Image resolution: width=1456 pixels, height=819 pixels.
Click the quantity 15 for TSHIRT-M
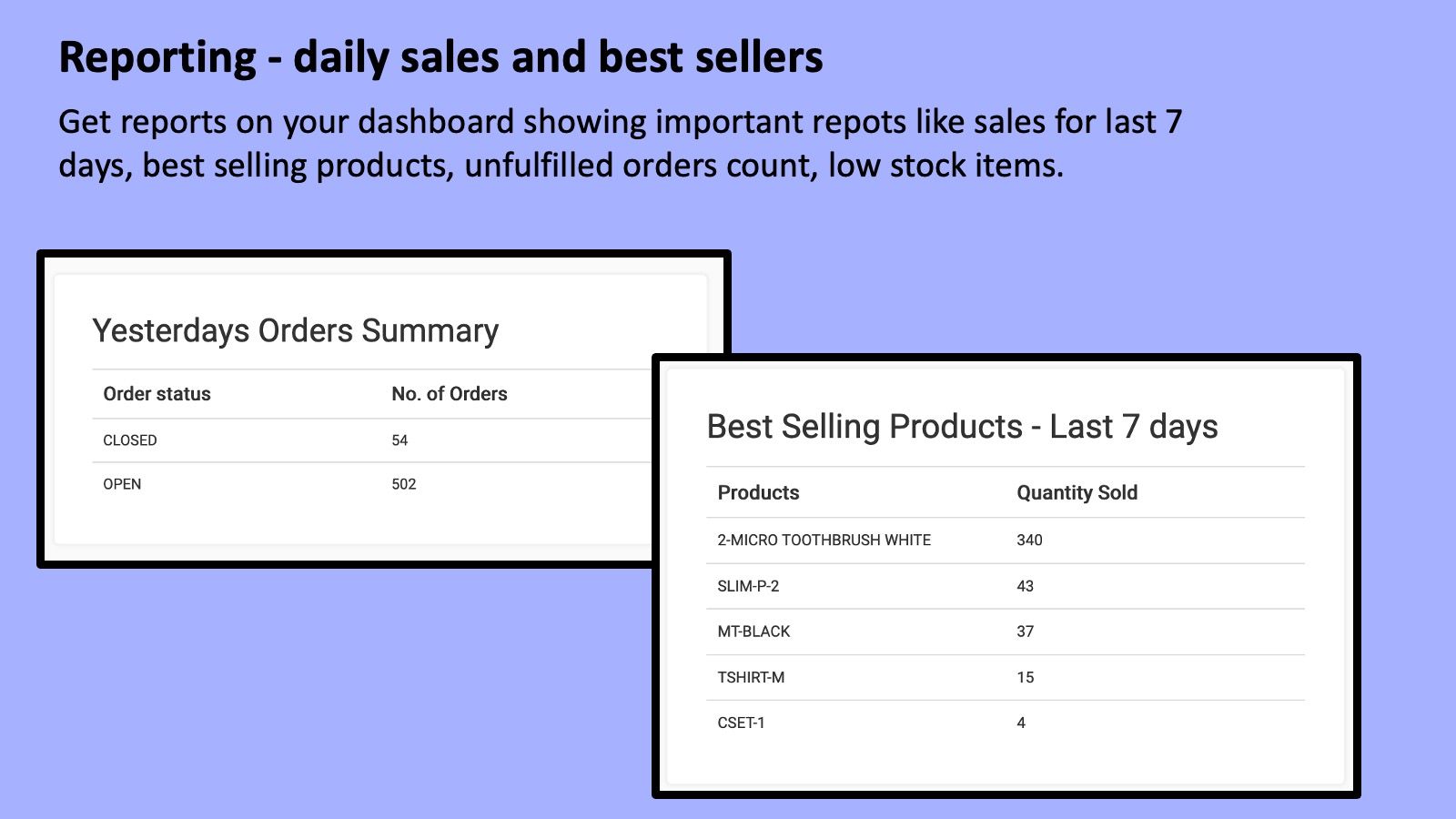tap(1025, 677)
